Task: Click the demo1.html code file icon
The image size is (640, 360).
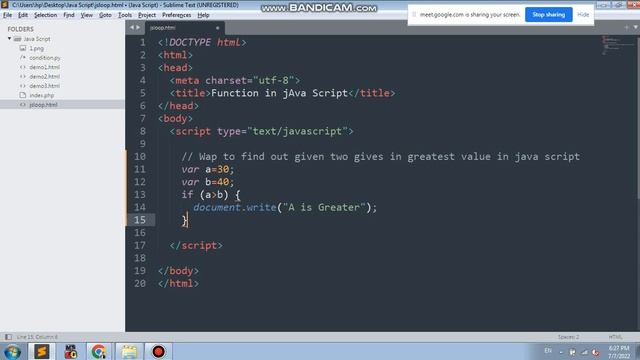Action: (x=23, y=67)
